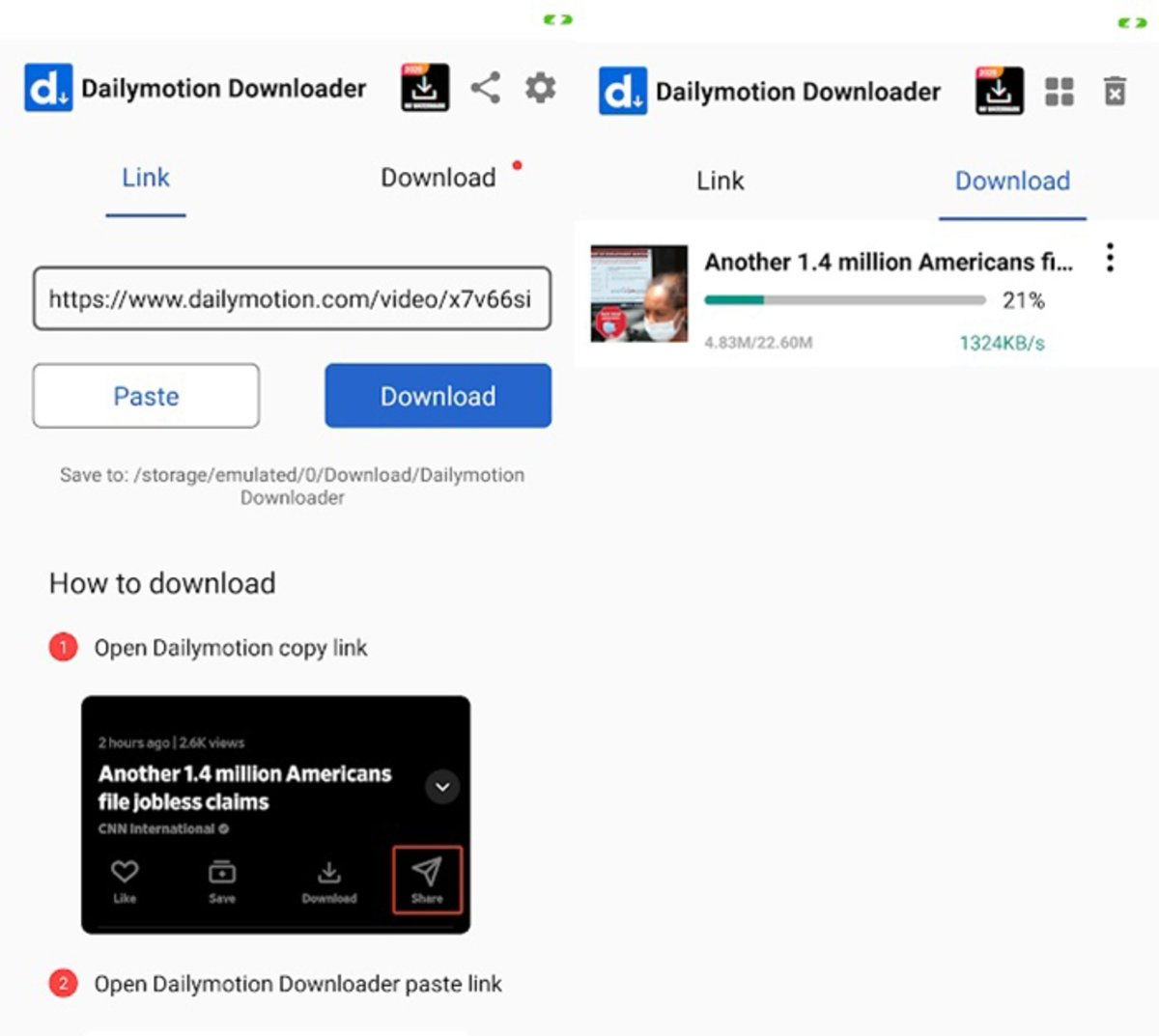Select the Share icon highlighted in the tutorial video
The image size is (1159, 1036).
[427, 879]
